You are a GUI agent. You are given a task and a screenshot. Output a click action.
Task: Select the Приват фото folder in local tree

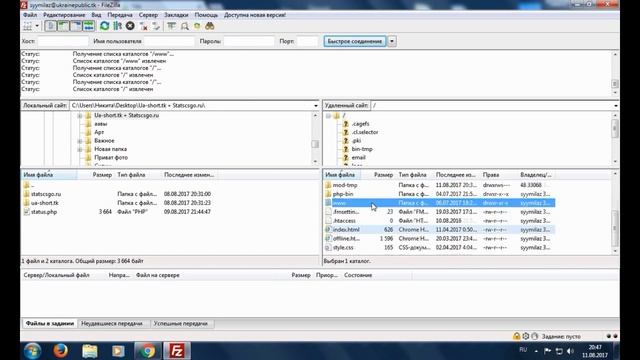pos(111,158)
